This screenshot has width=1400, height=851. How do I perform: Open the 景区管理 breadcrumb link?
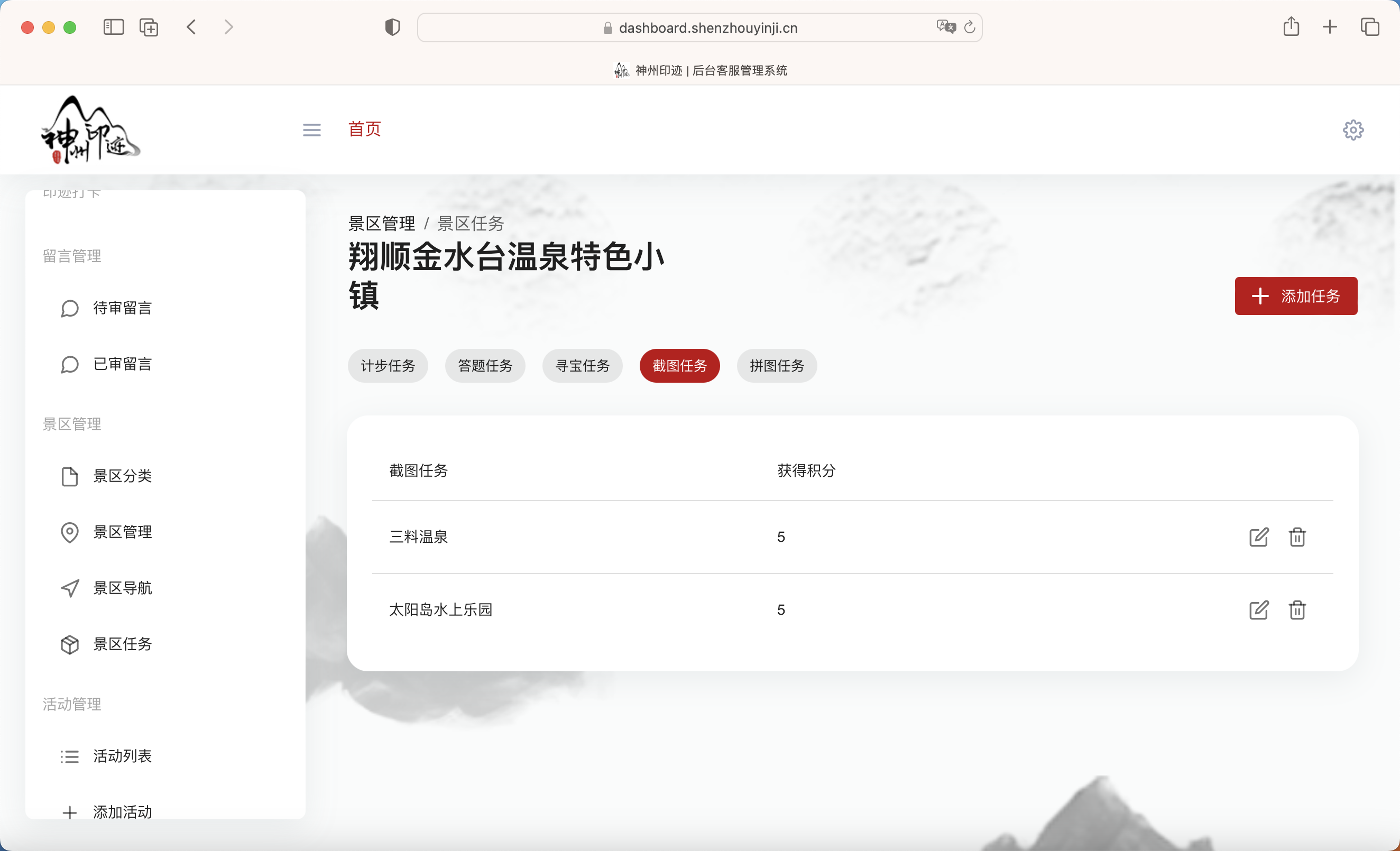point(381,223)
